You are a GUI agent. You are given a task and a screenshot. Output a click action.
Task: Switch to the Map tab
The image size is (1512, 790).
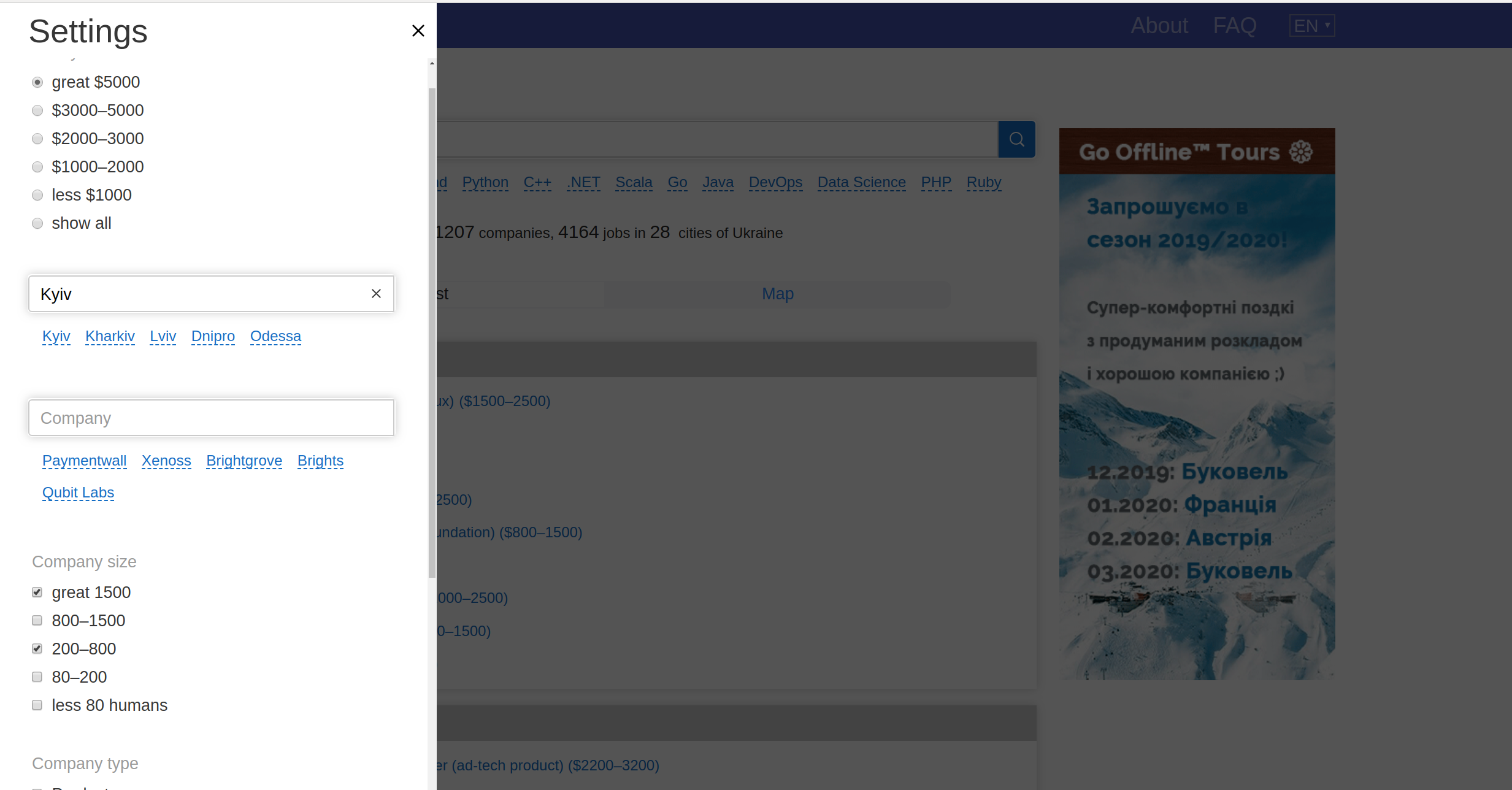(x=777, y=294)
